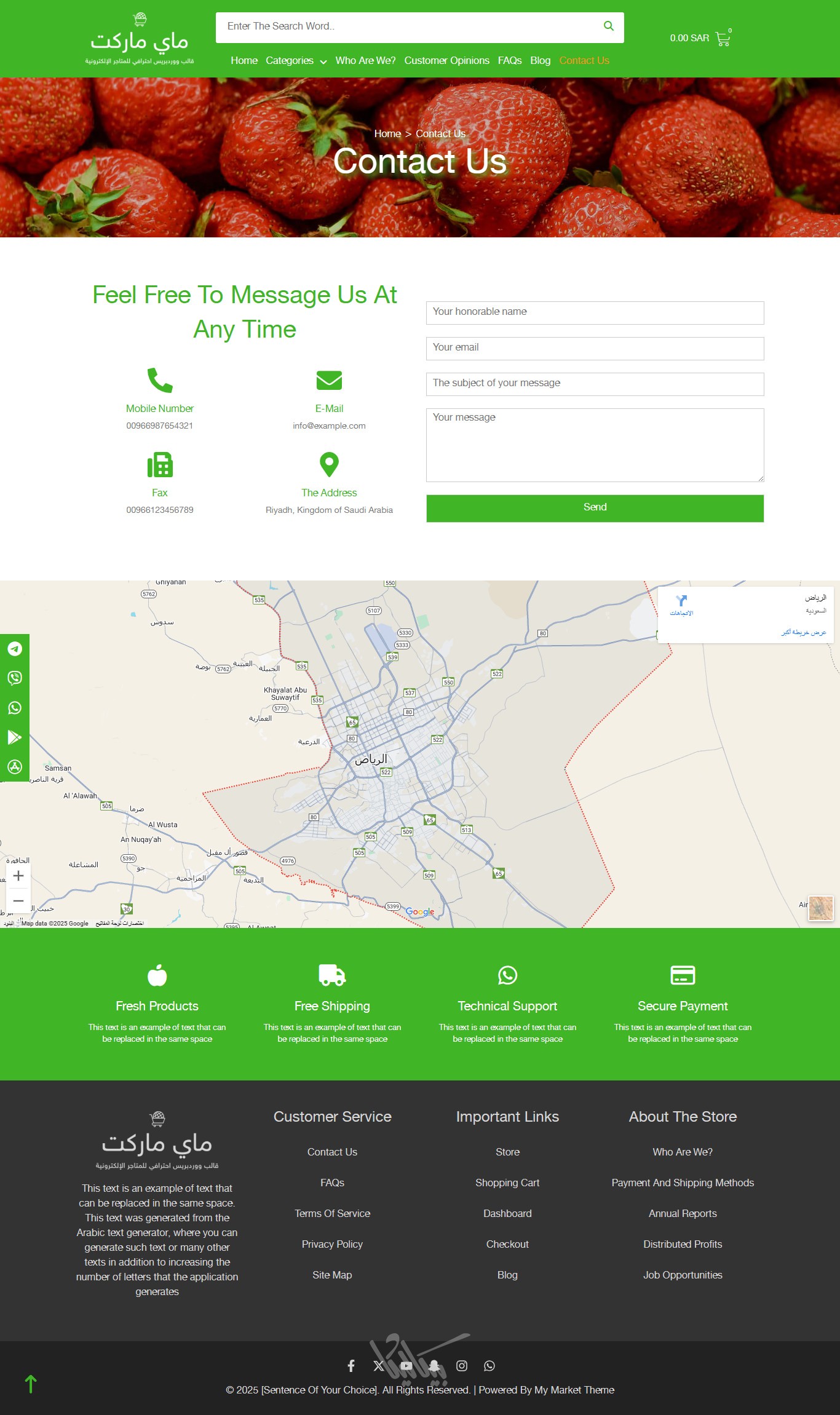Click the shopping cart icon in the header
840x1415 pixels.
click(723, 39)
